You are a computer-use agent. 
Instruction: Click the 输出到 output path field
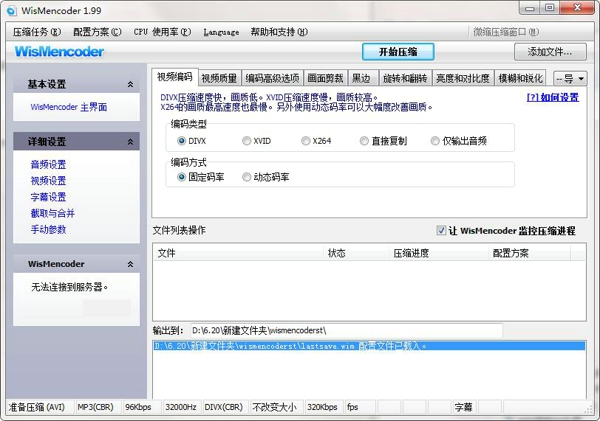[x=345, y=330]
